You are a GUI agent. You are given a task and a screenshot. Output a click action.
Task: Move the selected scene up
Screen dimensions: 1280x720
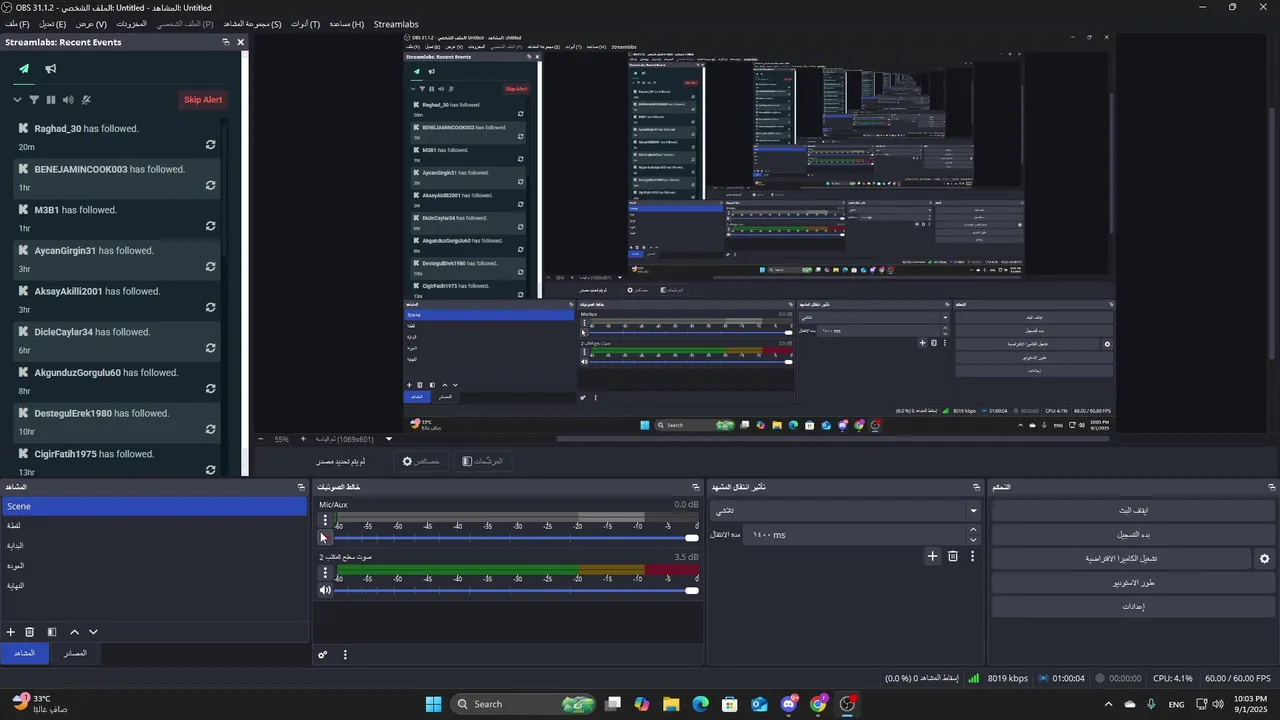(74, 632)
